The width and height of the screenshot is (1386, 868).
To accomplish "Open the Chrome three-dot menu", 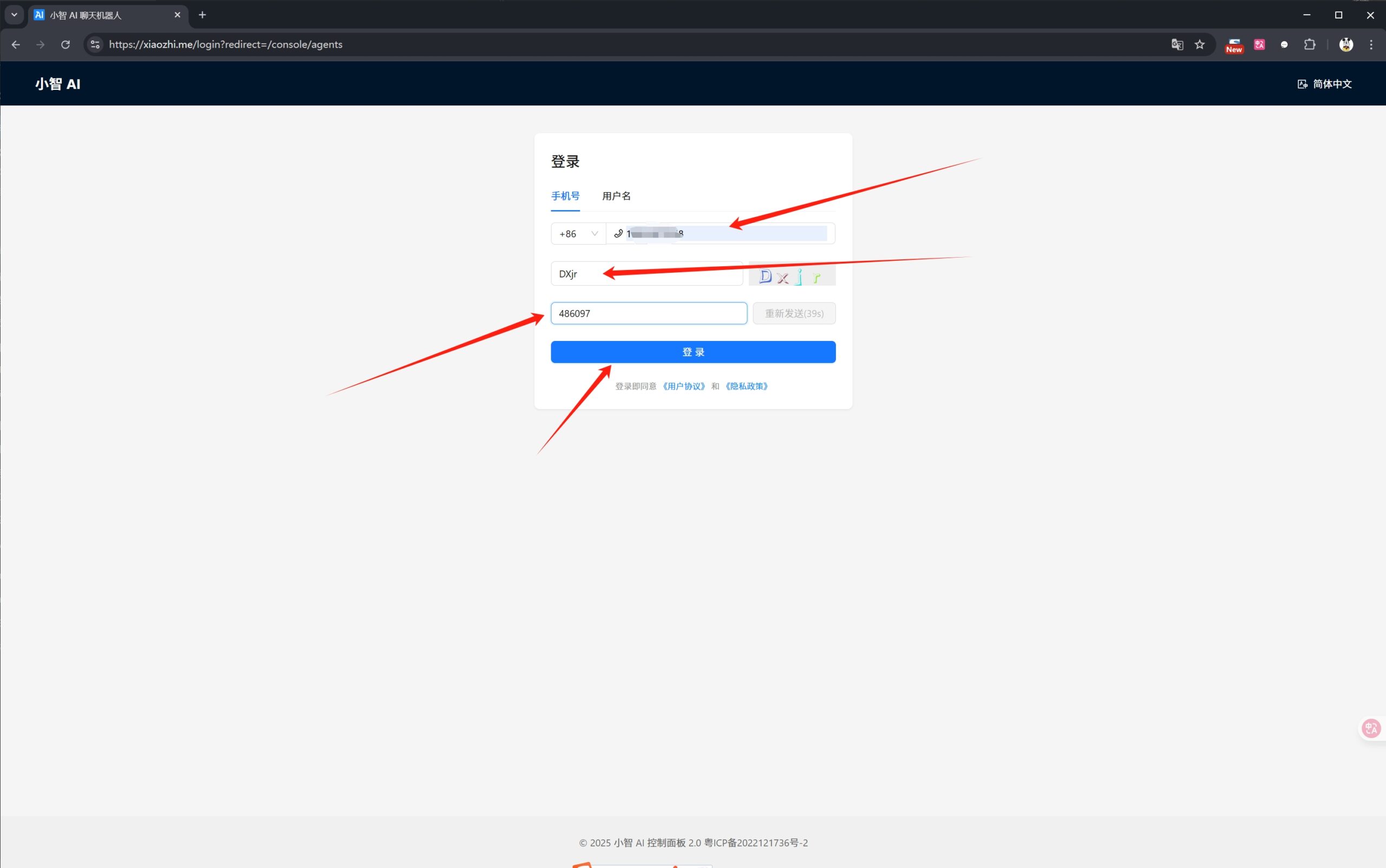I will (1371, 45).
